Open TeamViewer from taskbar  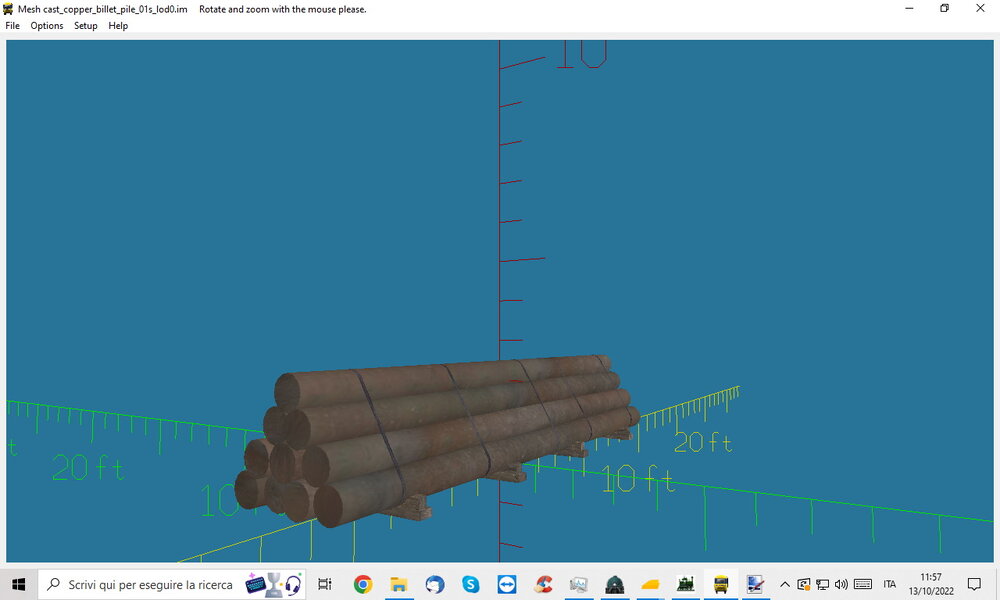coord(507,584)
